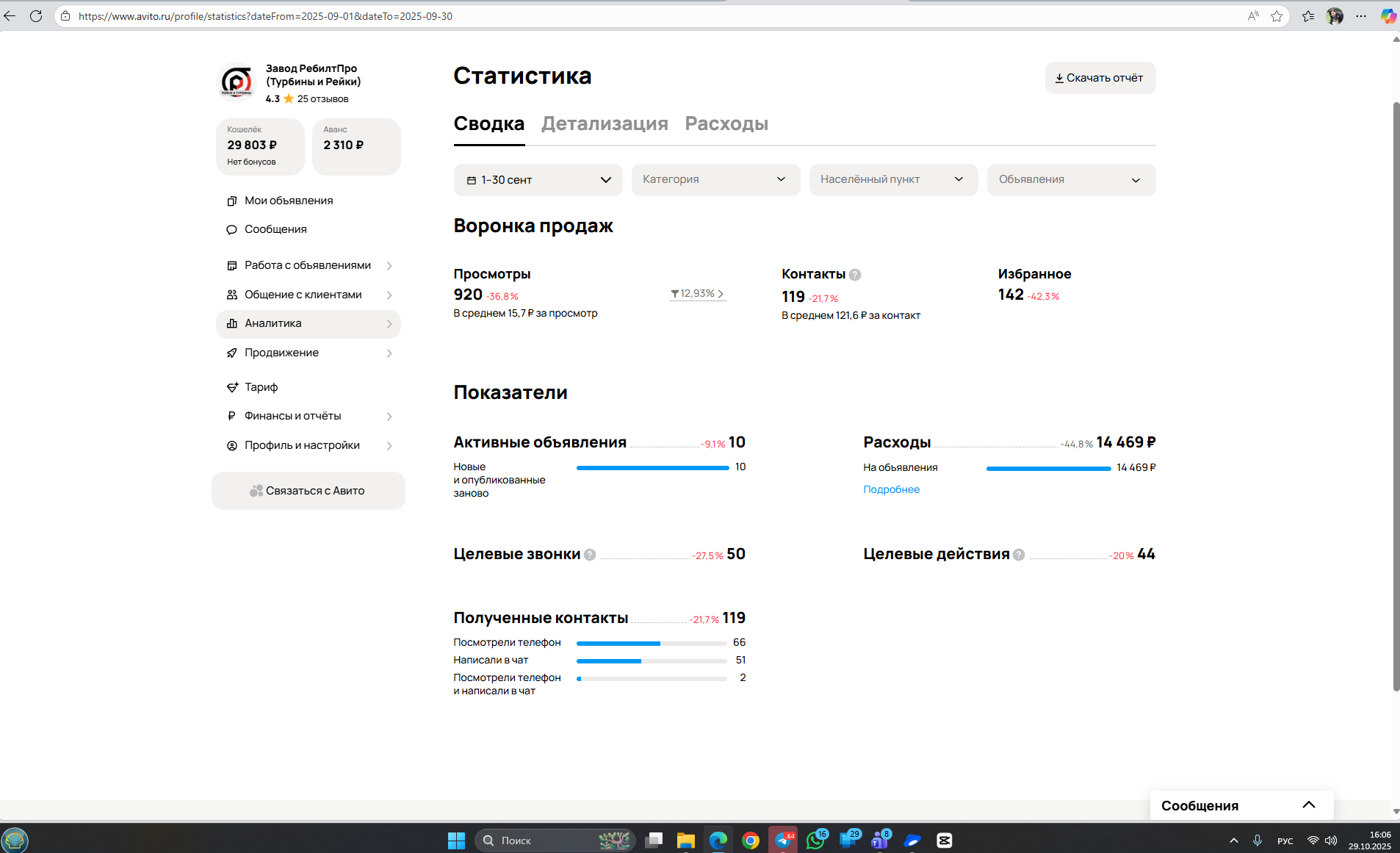
Task: Open the Населённый пункт filter dropdown
Action: tap(893, 180)
